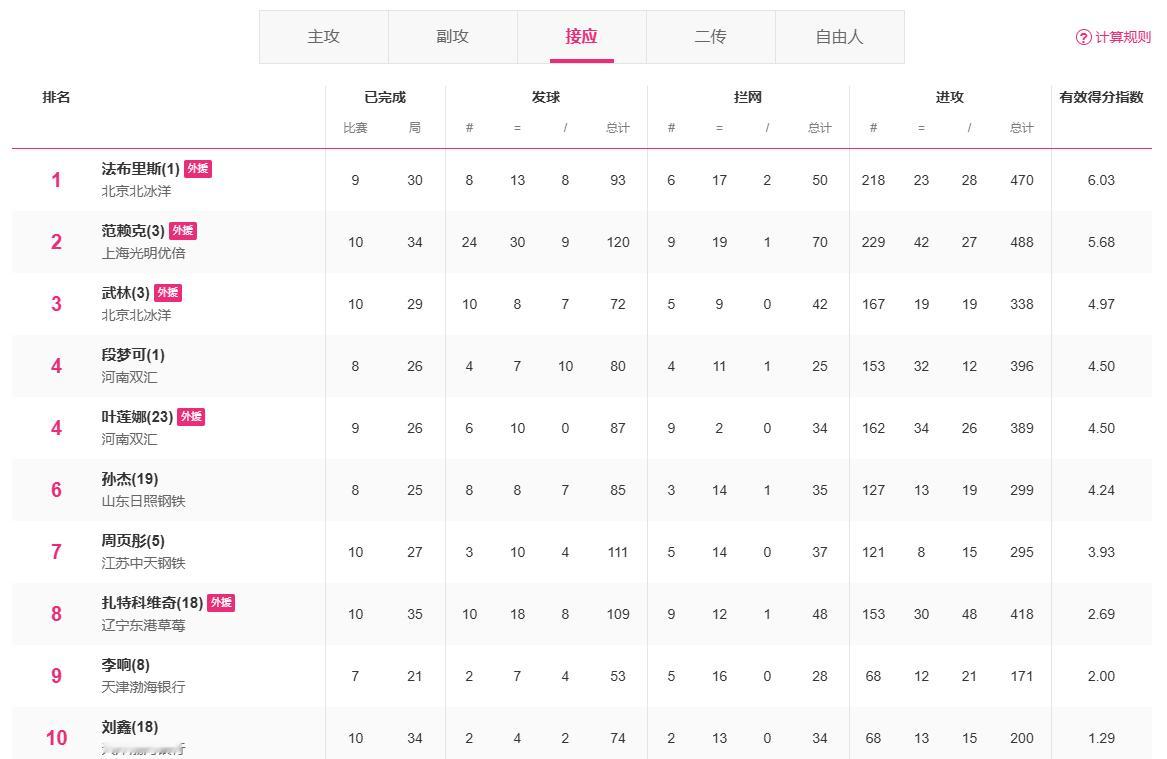Click the 外援 badge next to 法布里斯

198,169
